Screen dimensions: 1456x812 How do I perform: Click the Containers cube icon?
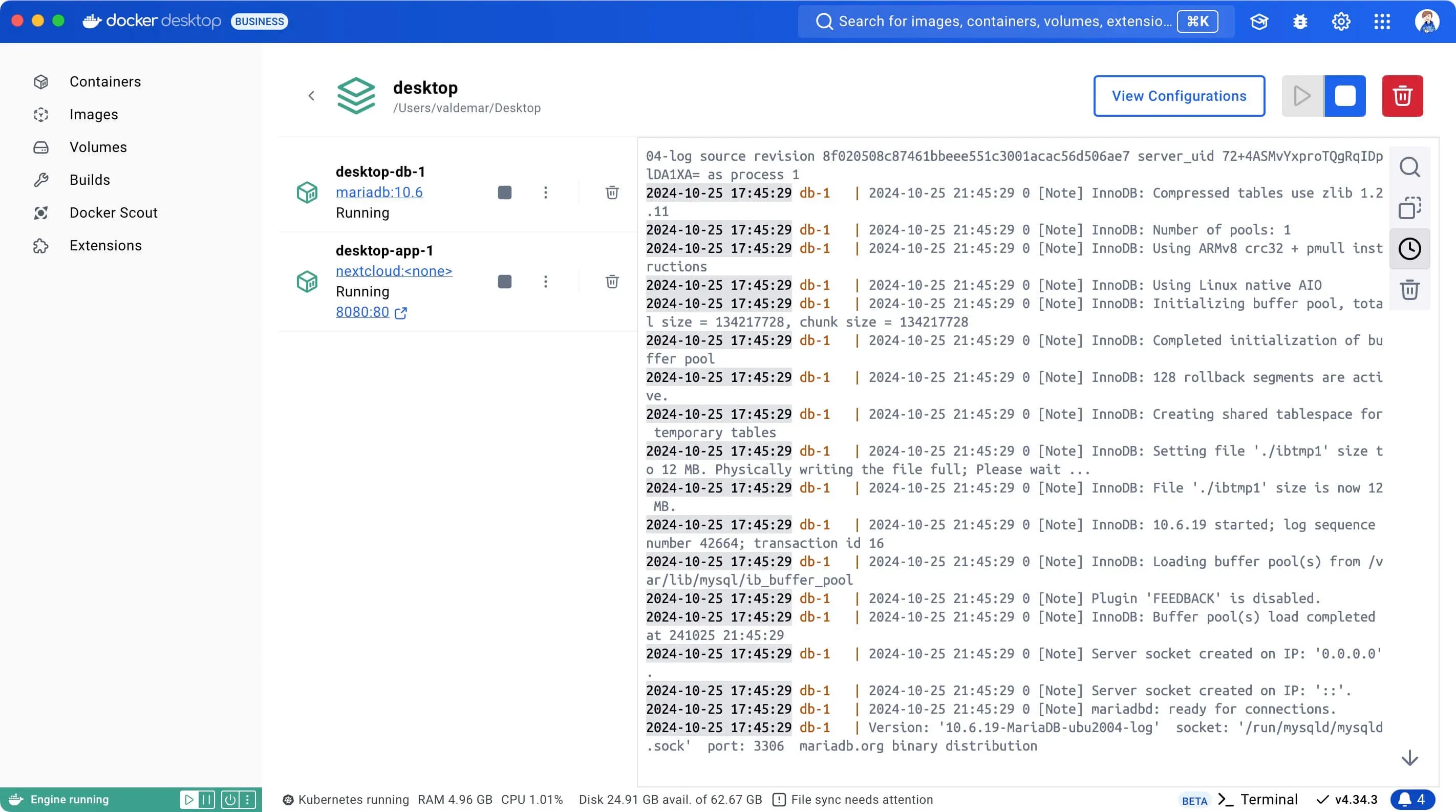tap(40, 82)
